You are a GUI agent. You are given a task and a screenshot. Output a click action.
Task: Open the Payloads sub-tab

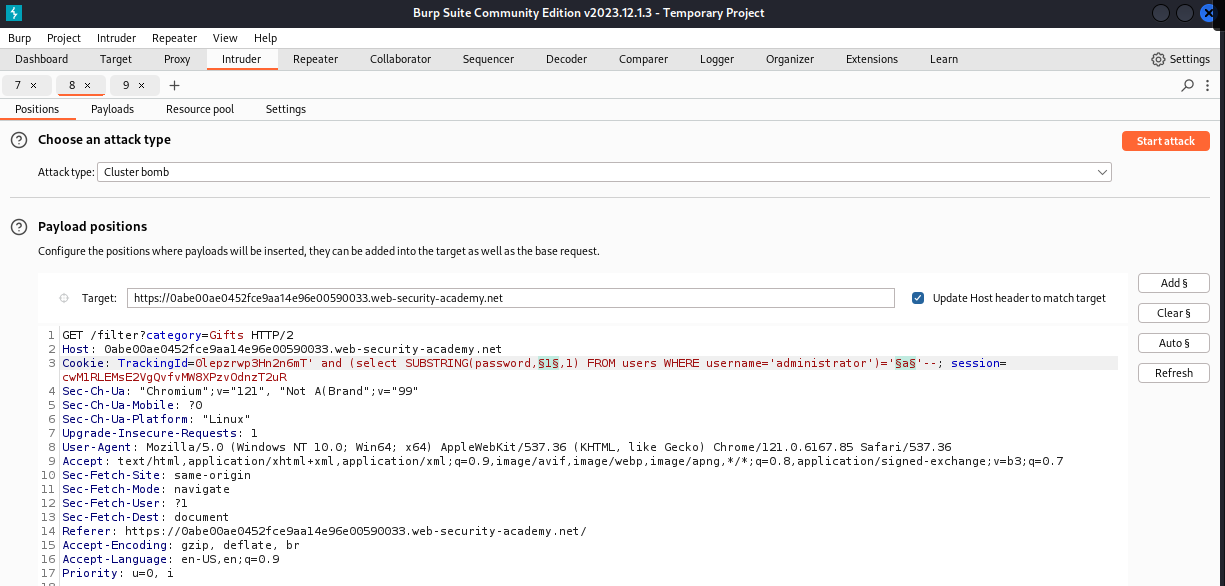click(x=112, y=109)
